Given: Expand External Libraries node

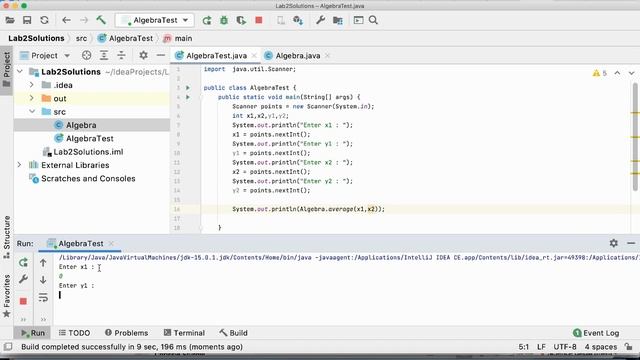Looking at the screenshot, I should click(x=19, y=165).
